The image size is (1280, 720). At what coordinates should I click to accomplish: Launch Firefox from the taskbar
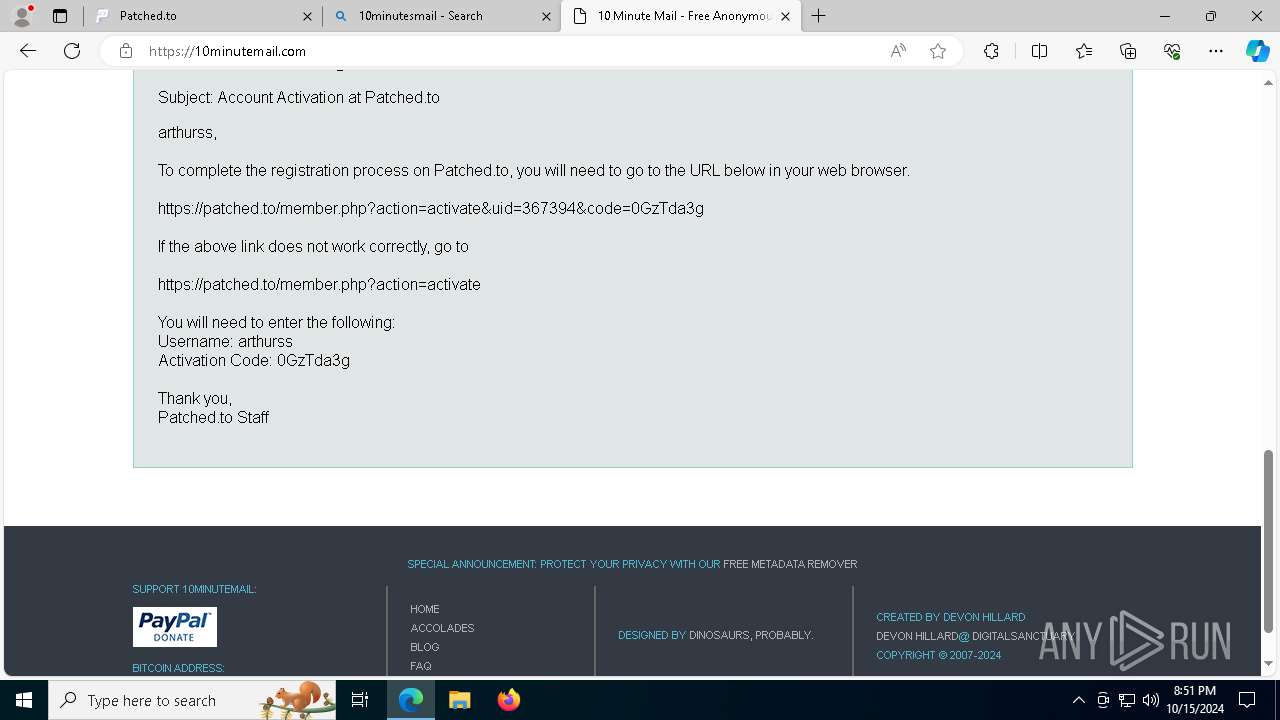pos(508,700)
